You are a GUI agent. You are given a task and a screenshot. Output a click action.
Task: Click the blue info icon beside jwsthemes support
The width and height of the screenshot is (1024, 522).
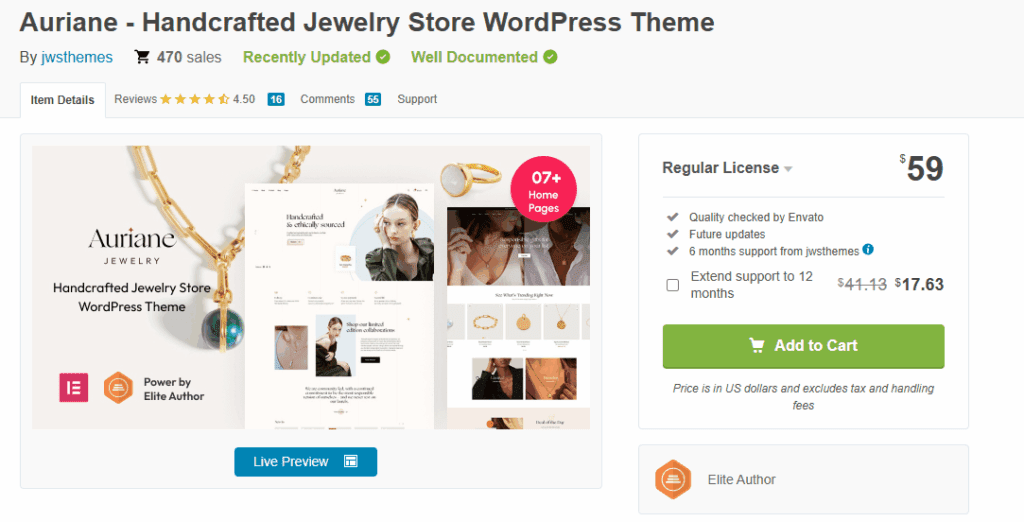pyautogui.click(x=868, y=250)
